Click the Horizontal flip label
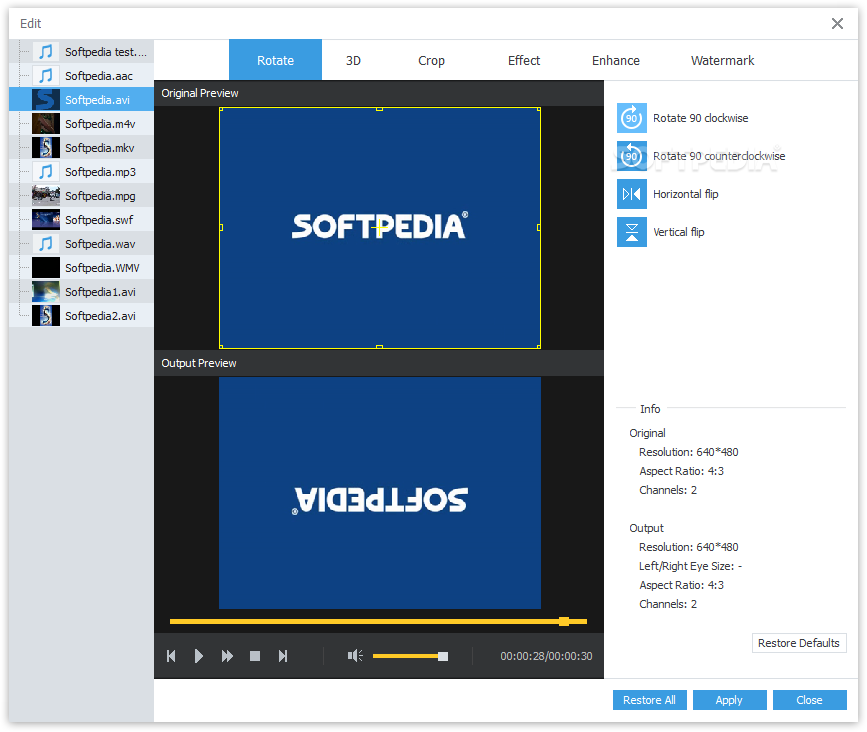Screen dimensions: 867x732 (x=686, y=194)
